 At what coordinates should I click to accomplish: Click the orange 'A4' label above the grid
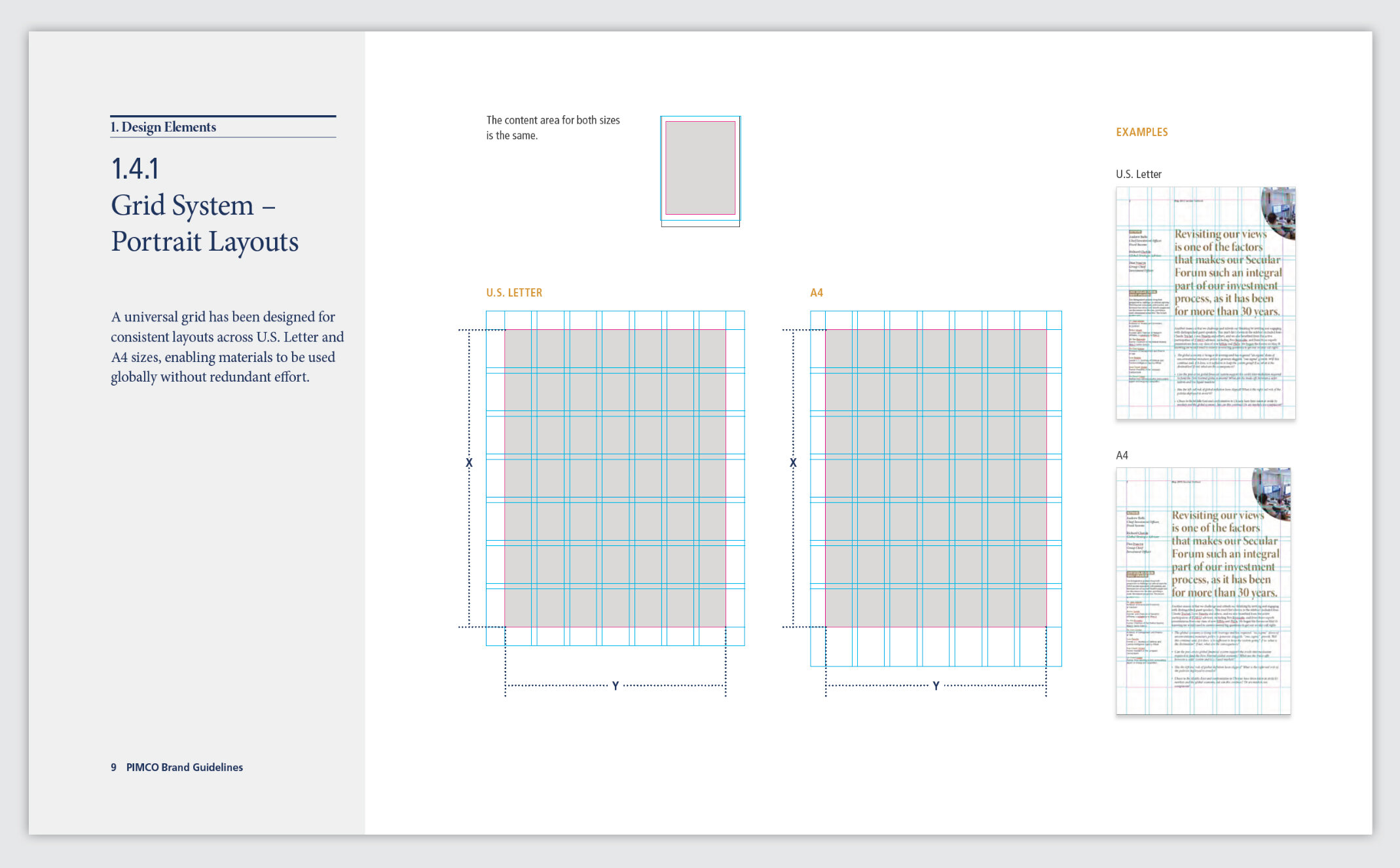click(816, 293)
